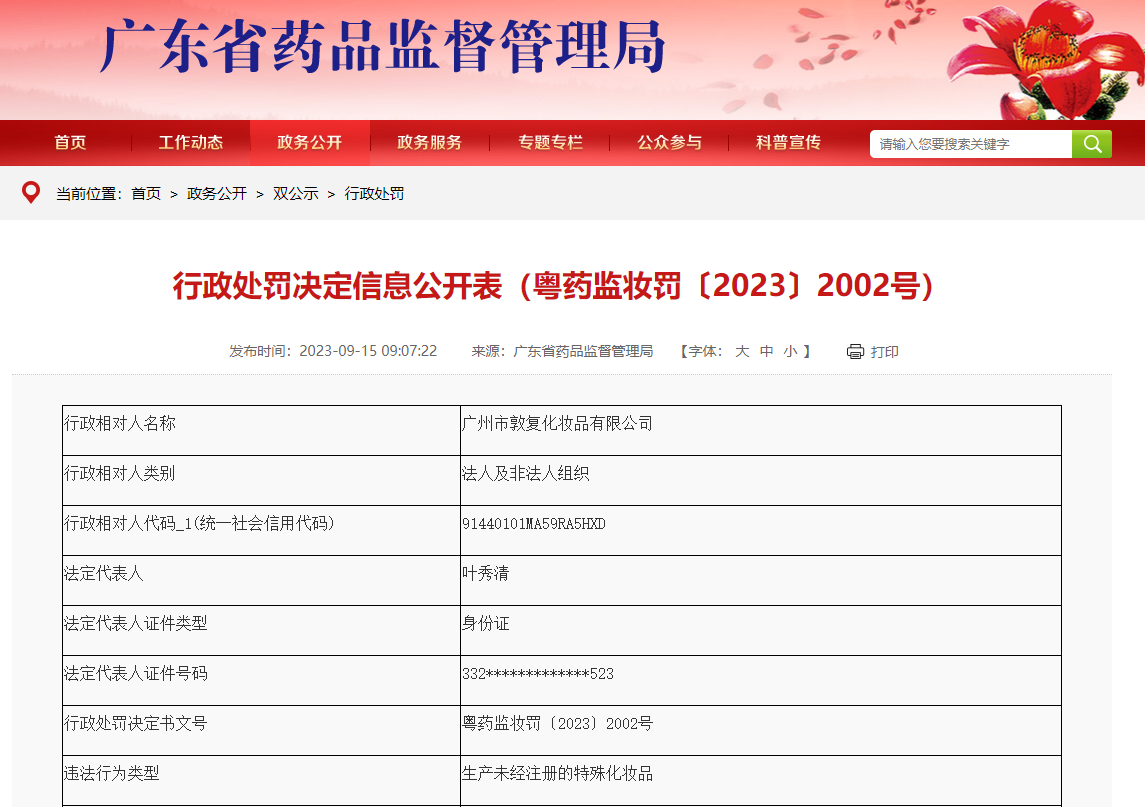Click 行政处罚 in the breadcrumb

point(375,194)
